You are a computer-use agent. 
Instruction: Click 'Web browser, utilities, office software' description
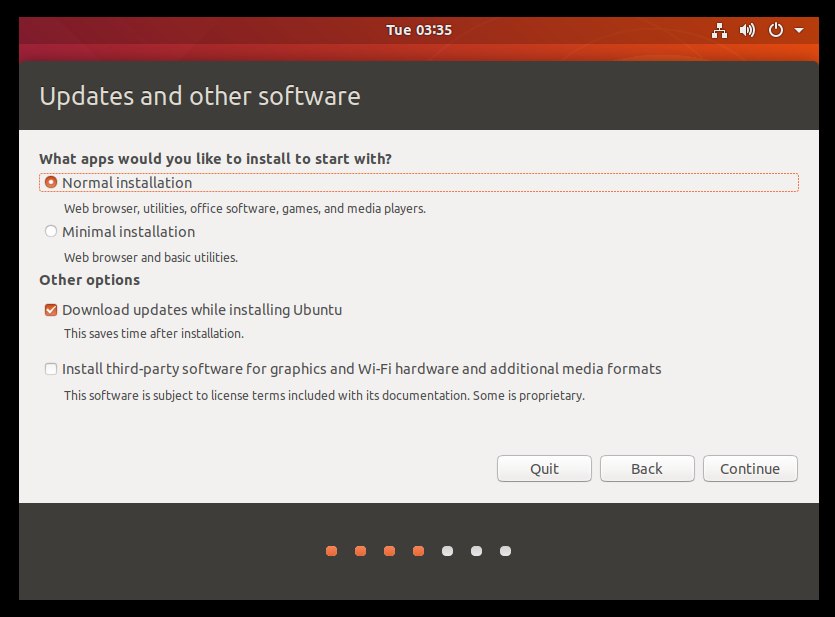(245, 209)
